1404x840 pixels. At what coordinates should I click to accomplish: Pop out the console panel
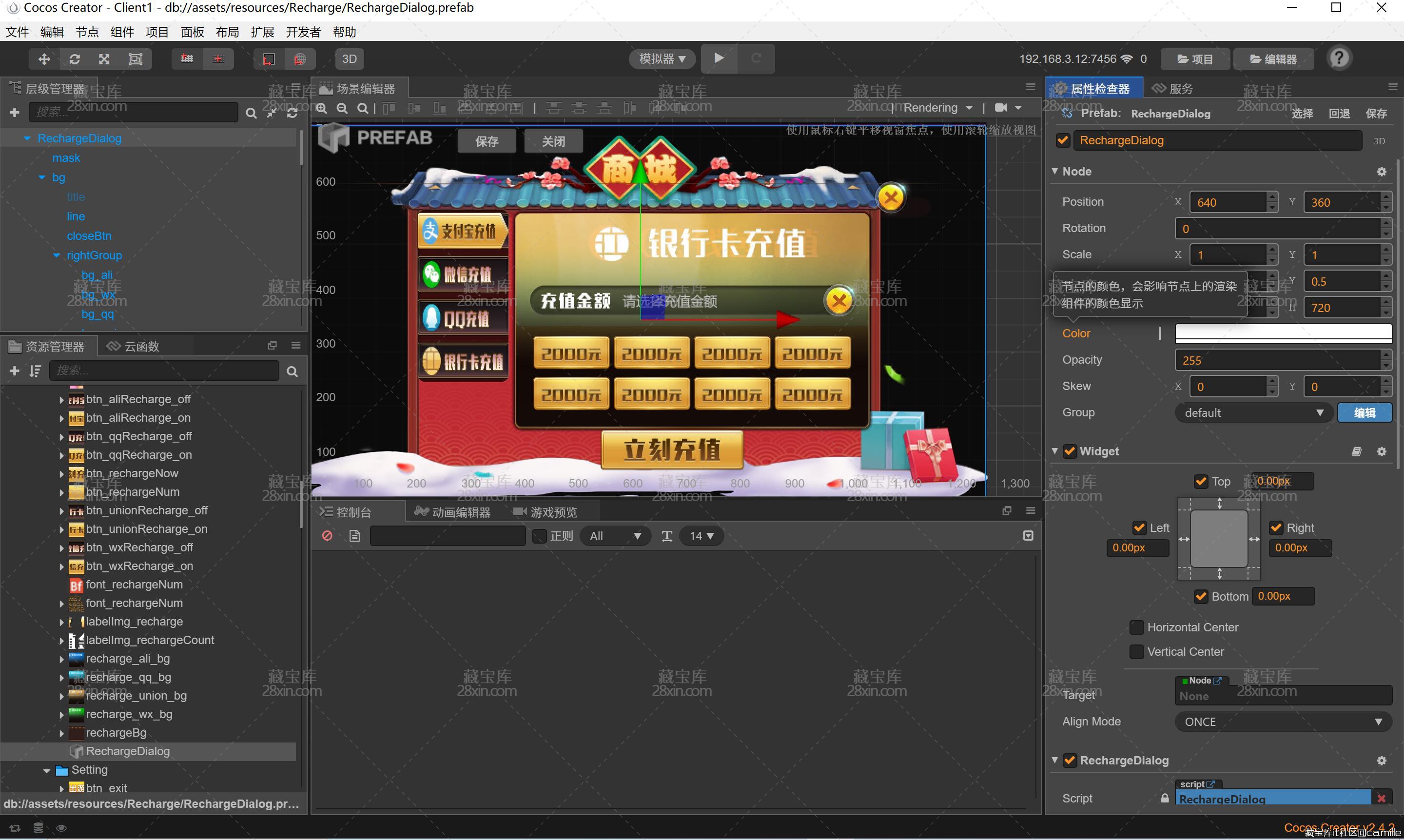(x=1006, y=510)
